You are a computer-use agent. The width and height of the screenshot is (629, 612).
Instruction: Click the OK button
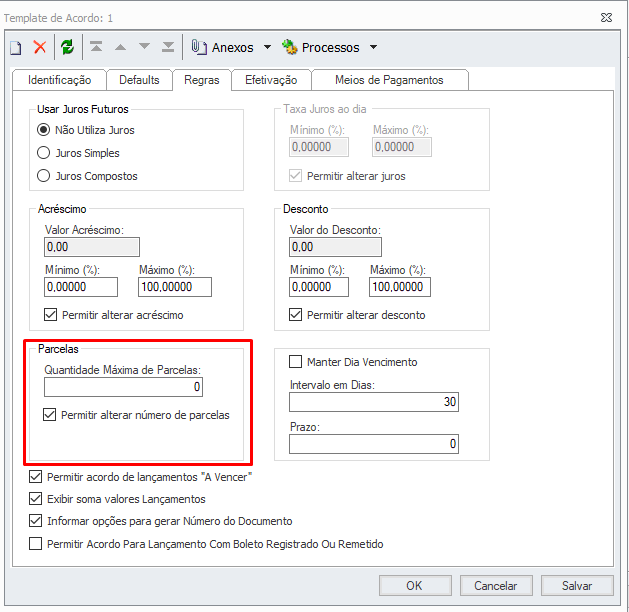415,586
